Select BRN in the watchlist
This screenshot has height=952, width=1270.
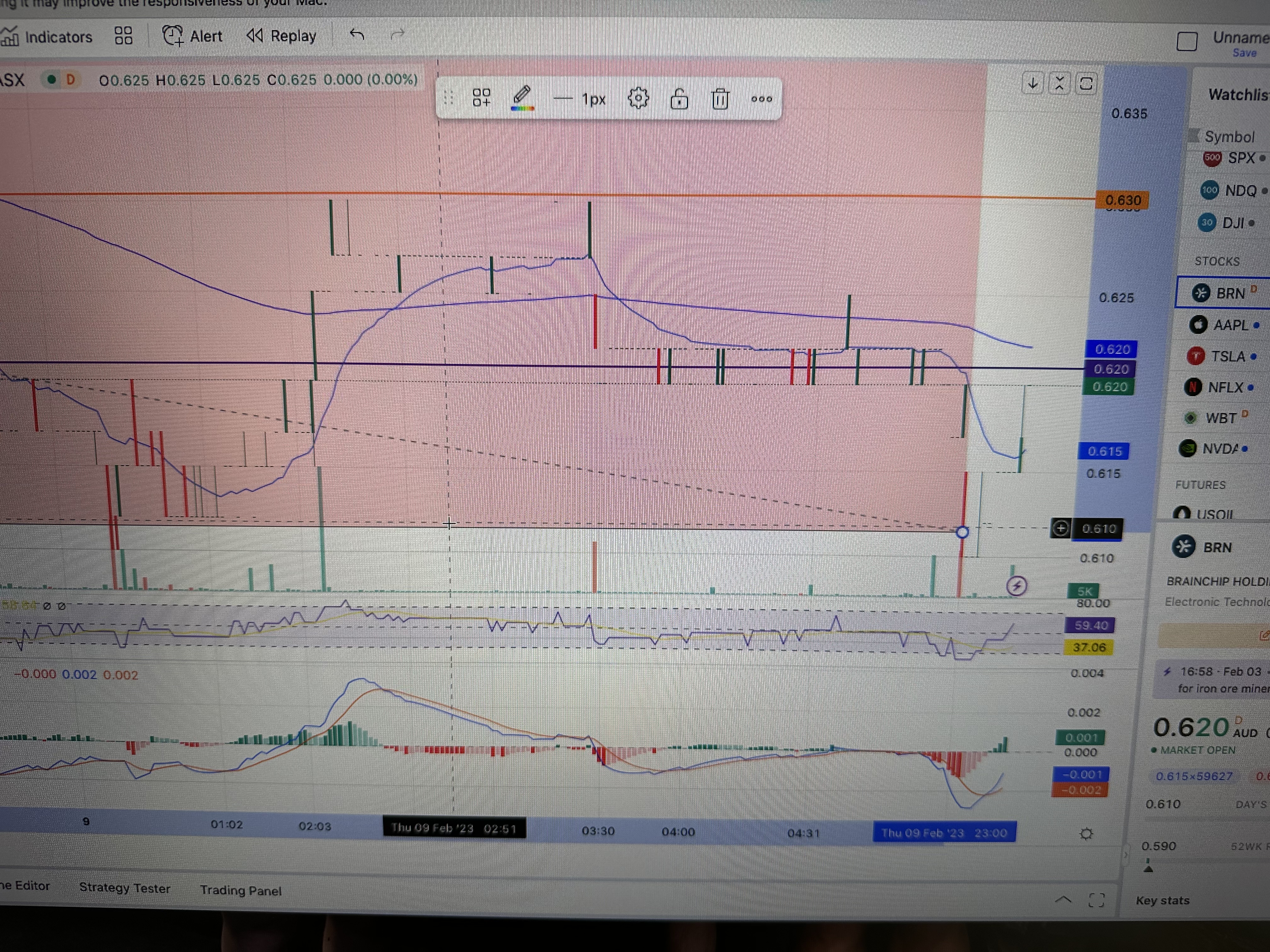(1223, 293)
